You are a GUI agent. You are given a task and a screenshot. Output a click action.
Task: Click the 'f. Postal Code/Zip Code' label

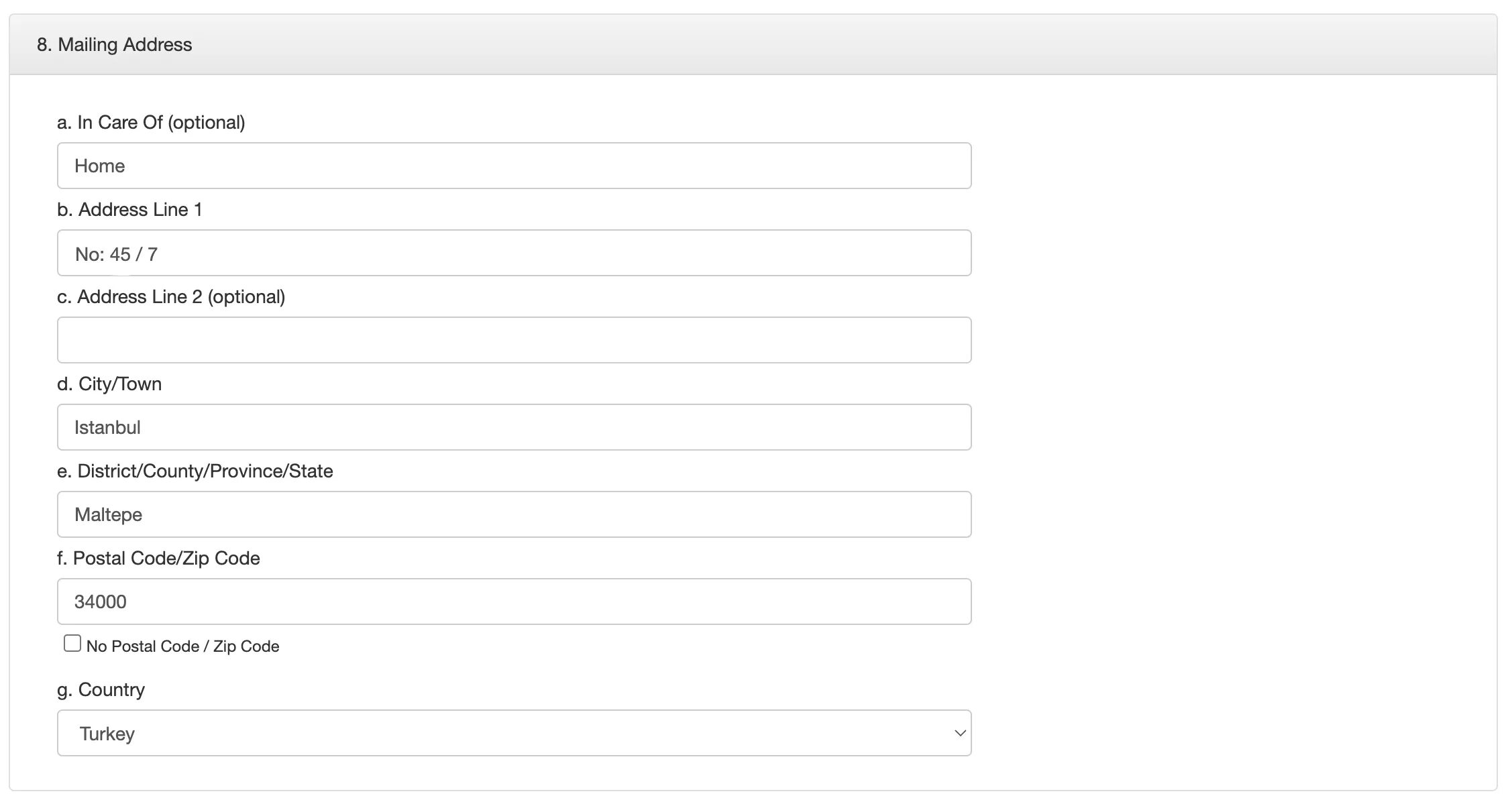158,559
